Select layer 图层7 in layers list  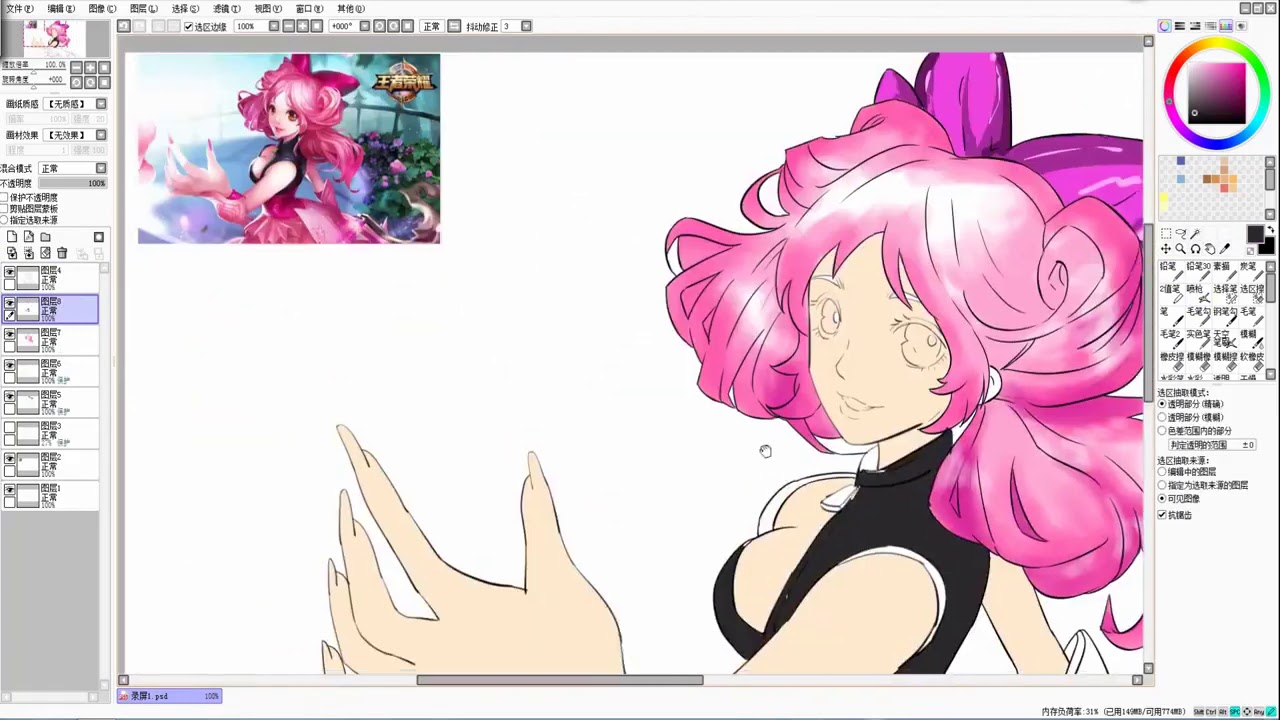(49, 340)
